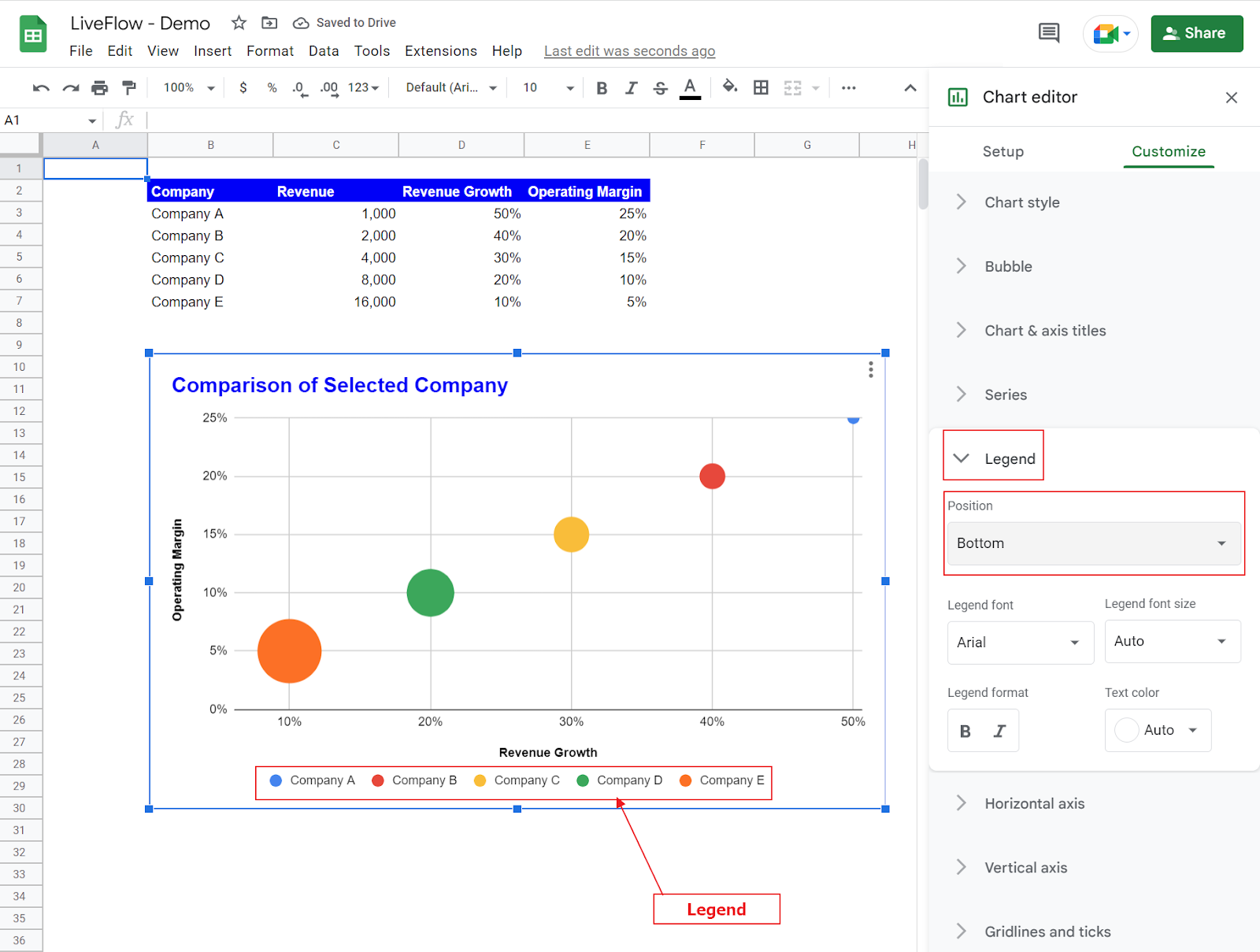Open the text color picker
The image size is (1260, 952).
(690, 88)
